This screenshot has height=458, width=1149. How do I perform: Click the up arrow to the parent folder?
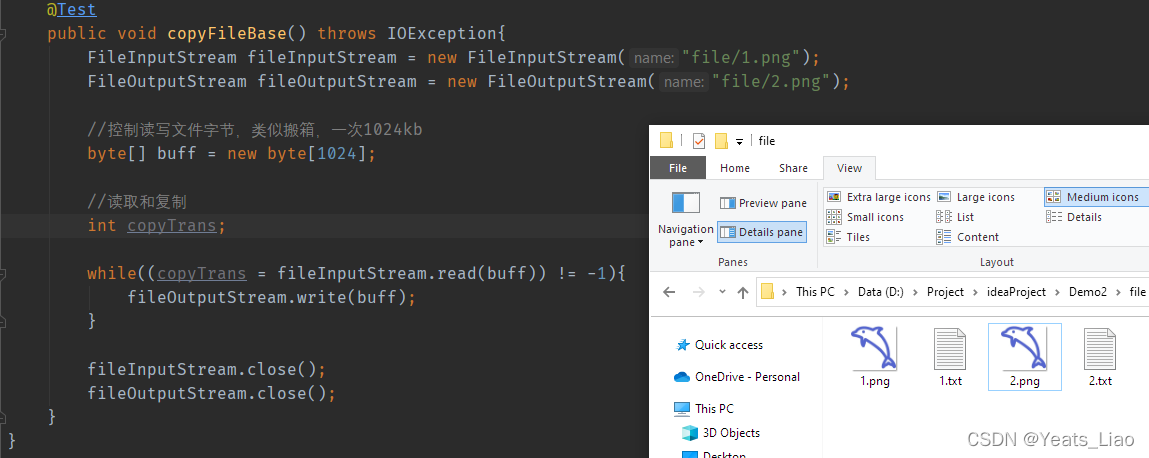(742, 292)
